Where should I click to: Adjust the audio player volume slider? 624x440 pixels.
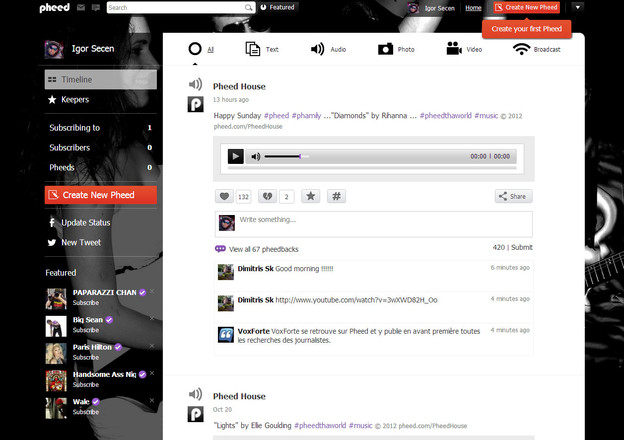click(x=286, y=156)
